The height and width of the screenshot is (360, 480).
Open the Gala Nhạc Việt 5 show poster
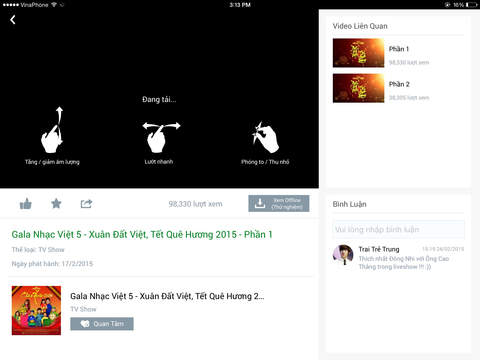coord(36,310)
